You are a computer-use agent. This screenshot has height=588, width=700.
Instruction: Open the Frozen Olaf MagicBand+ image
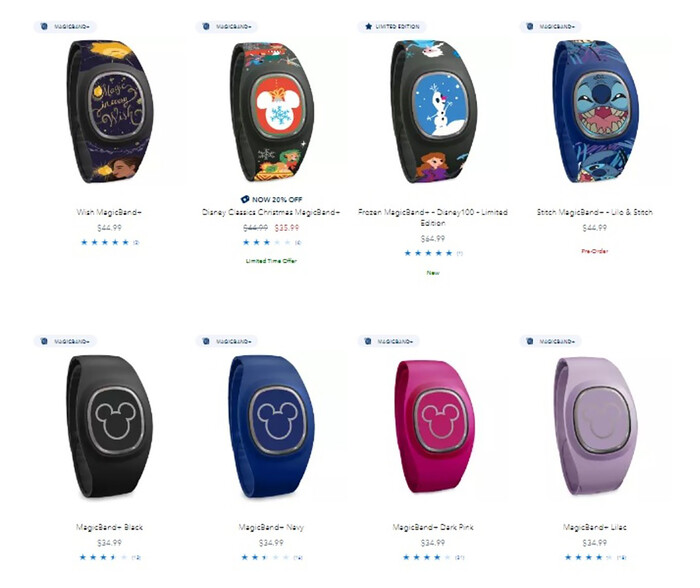click(x=433, y=112)
